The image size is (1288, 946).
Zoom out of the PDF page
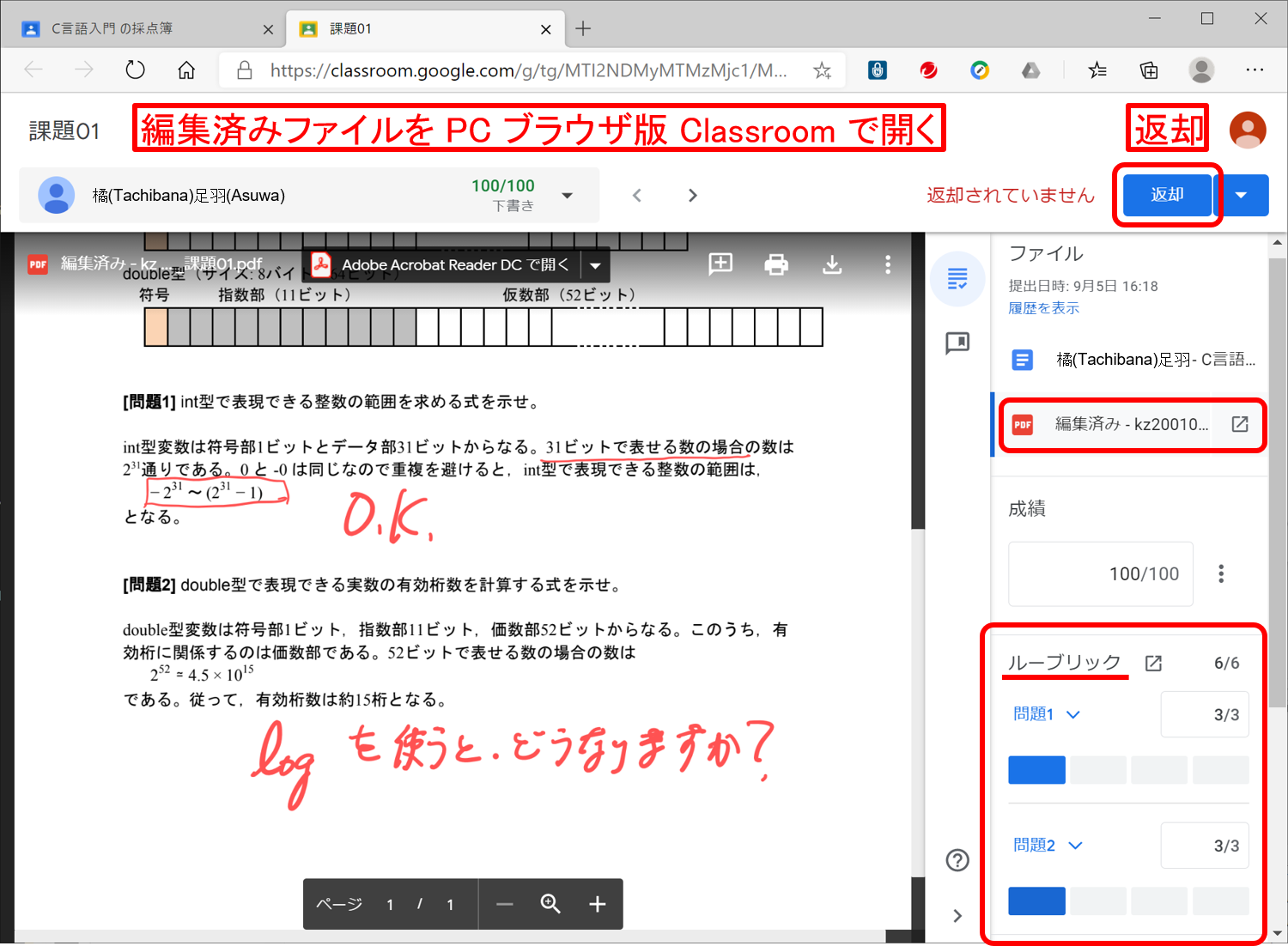(504, 904)
